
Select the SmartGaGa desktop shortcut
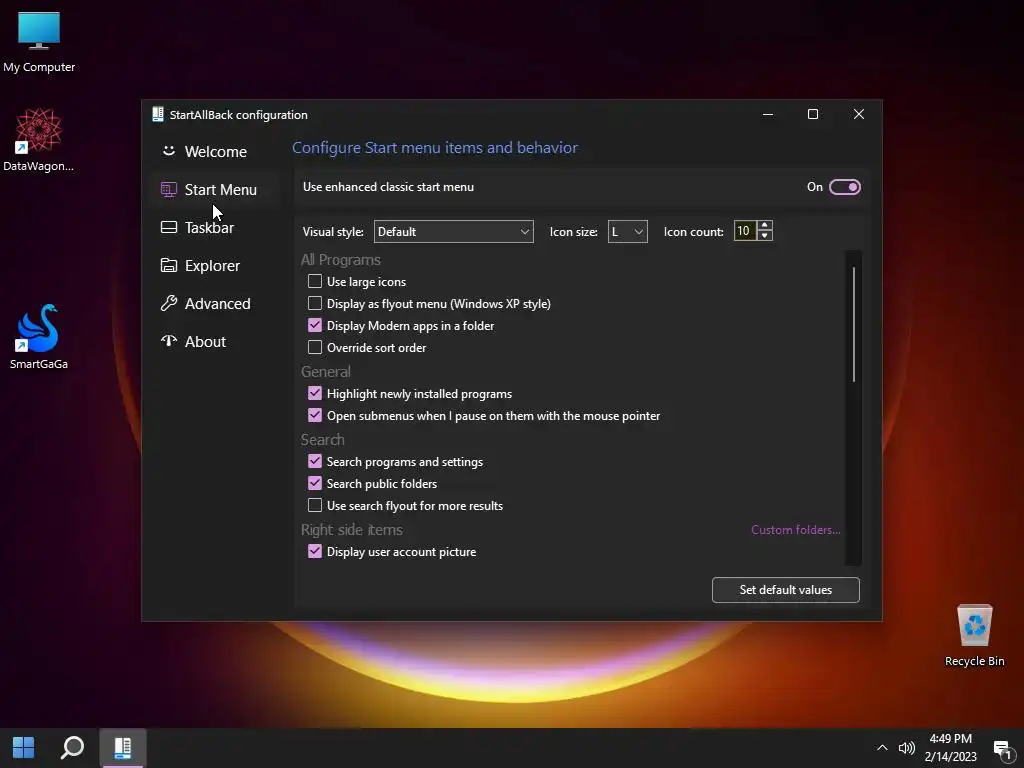click(39, 337)
